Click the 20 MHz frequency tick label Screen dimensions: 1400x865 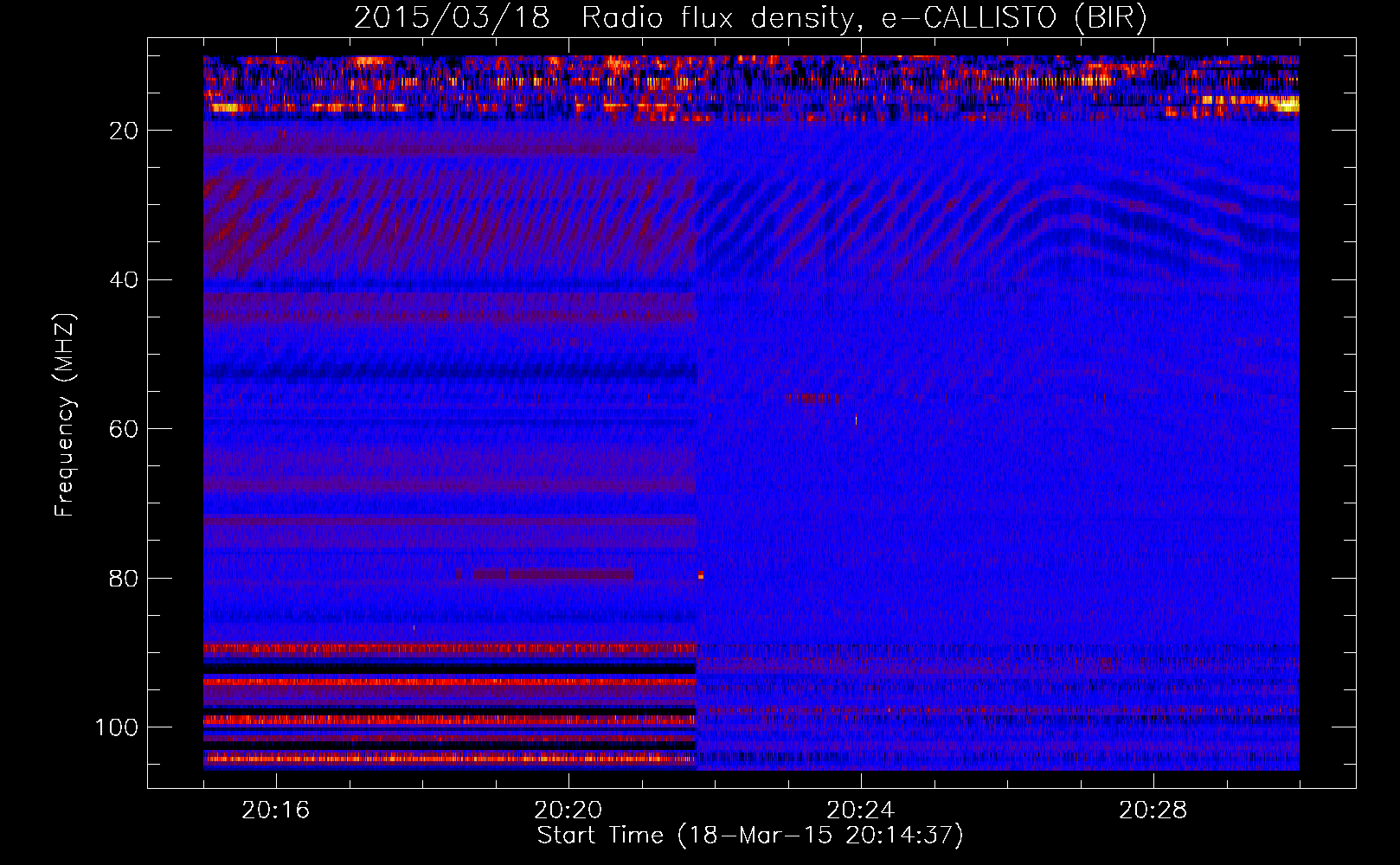[124, 131]
